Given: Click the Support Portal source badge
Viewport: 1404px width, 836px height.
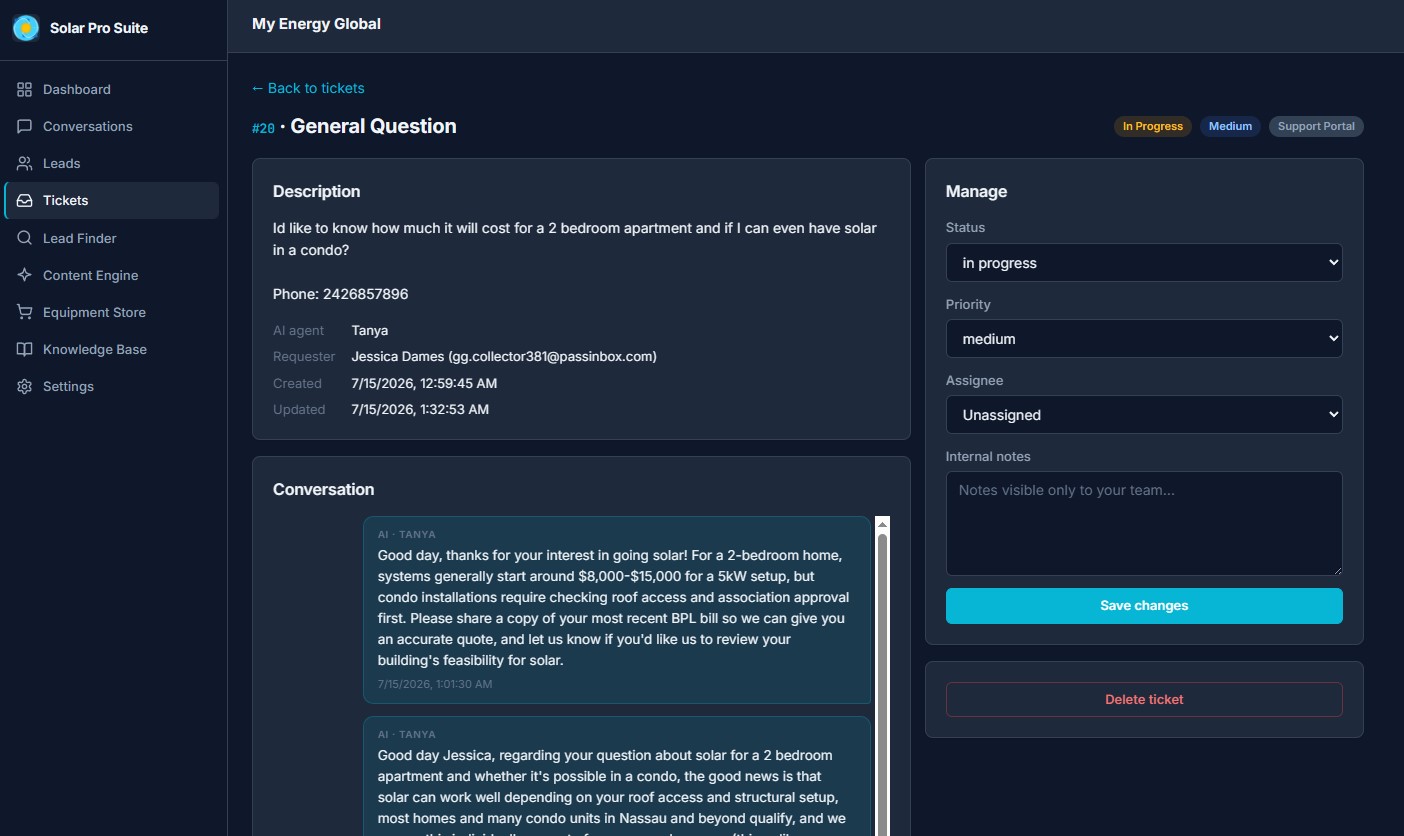Looking at the screenshot, I should point(1316,126).
